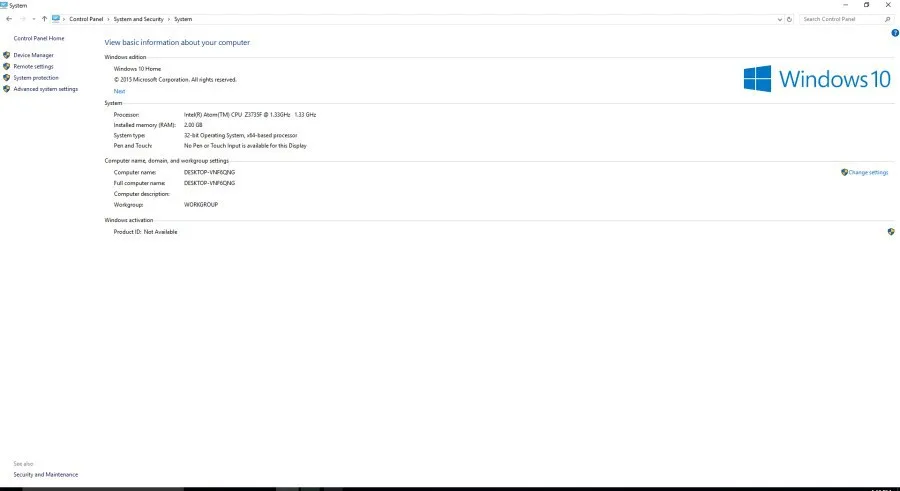
Task: Open Help via the blue question mark
Action: point(895,33)
